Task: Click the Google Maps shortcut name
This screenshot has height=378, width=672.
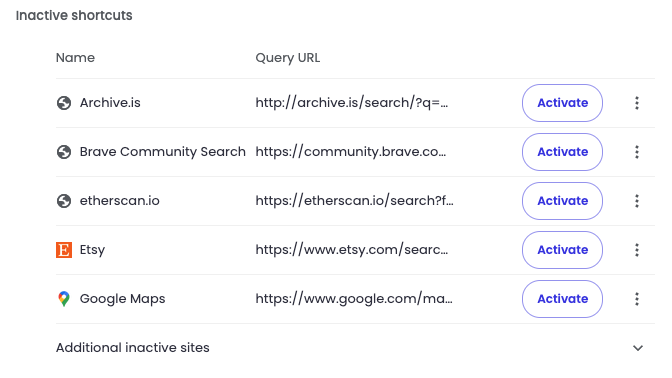Action: click(122, 299)
